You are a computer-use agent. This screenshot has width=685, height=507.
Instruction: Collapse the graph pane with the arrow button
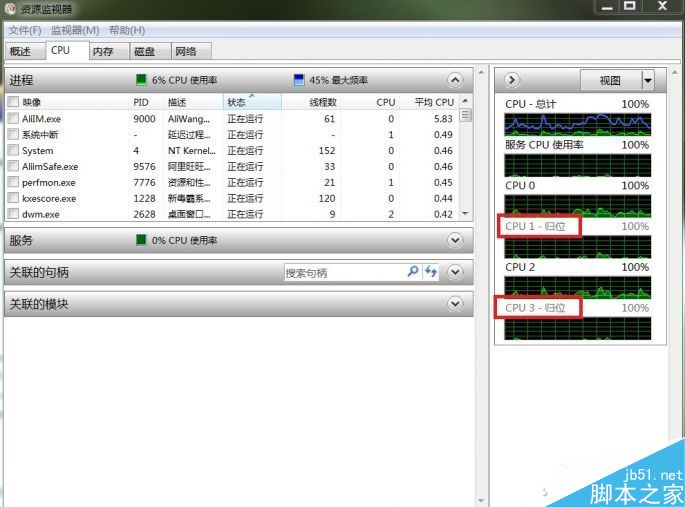511,80
